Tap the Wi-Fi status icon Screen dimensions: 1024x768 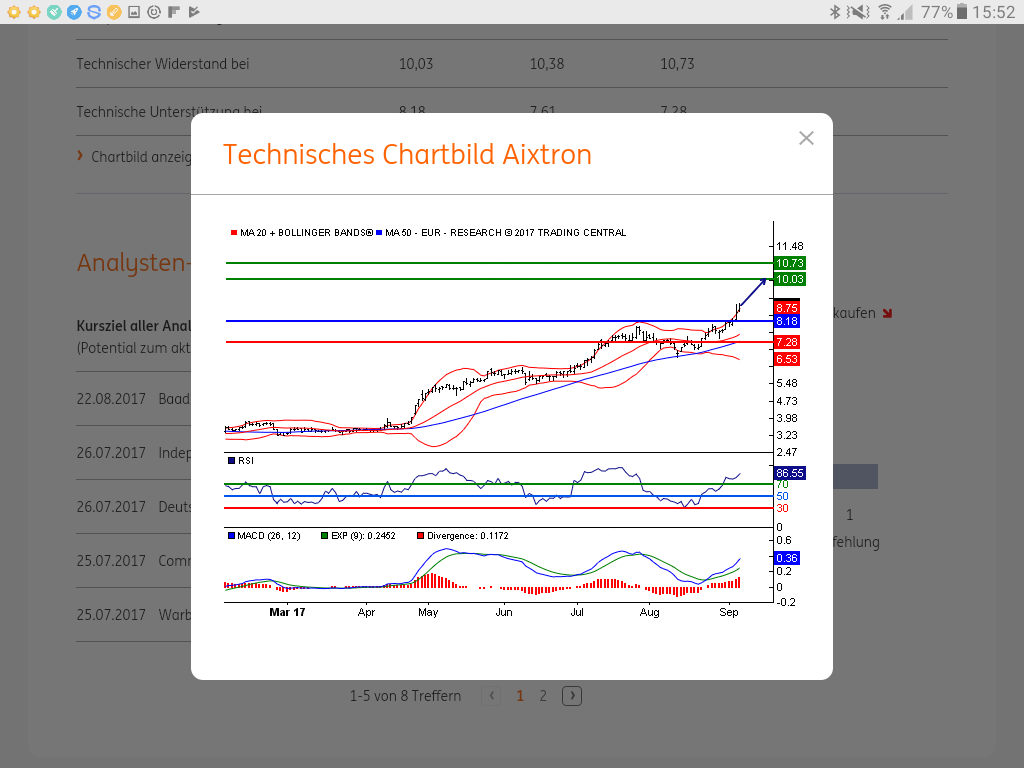pyautogui.click(x=885, y=12)
